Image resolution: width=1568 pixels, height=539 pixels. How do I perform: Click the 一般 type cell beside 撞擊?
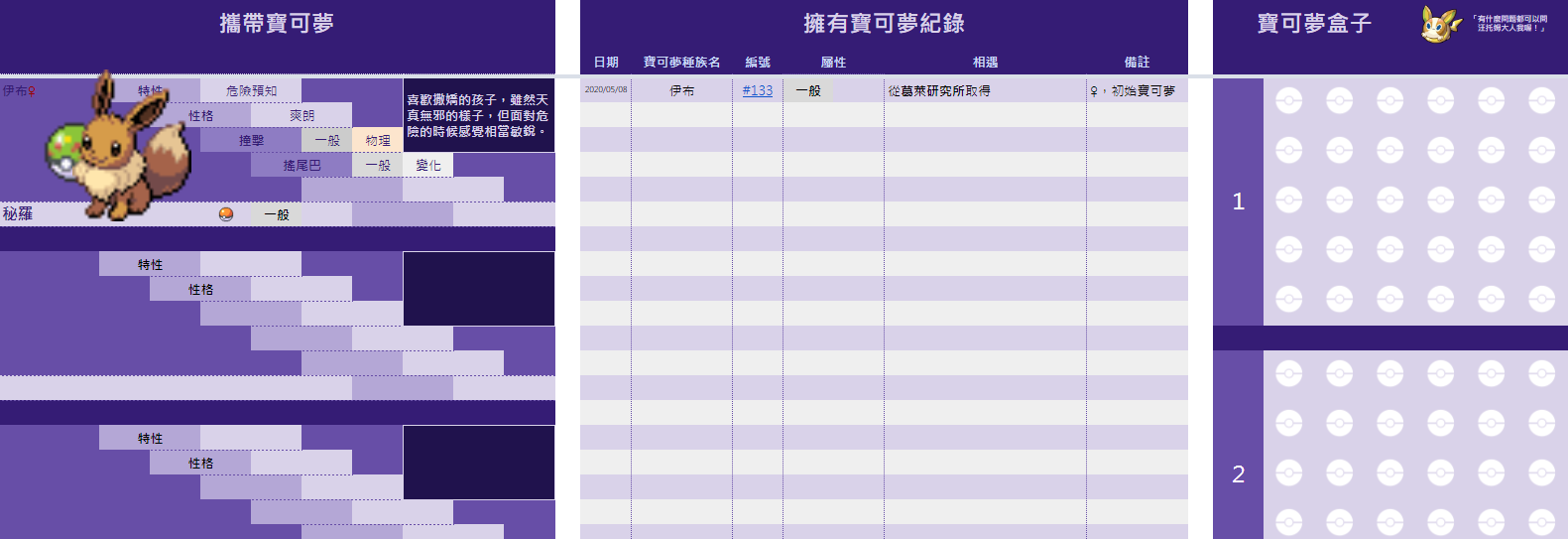(x=327, y=140)
